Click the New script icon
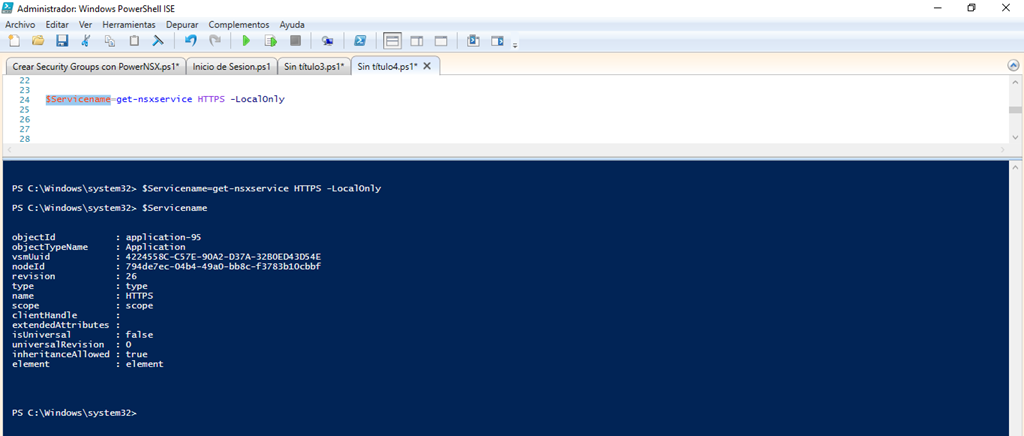 coord(14,41)
